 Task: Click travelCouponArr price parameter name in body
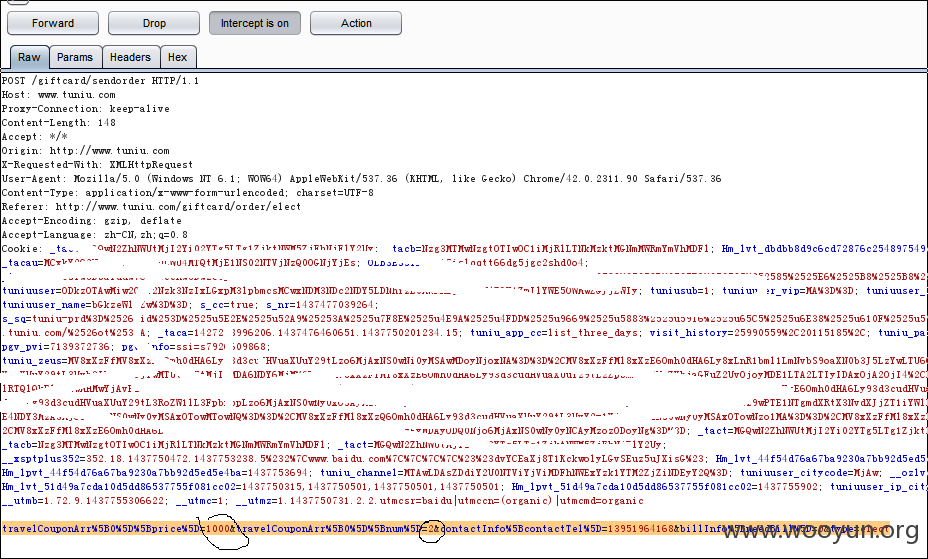point(101,529)
